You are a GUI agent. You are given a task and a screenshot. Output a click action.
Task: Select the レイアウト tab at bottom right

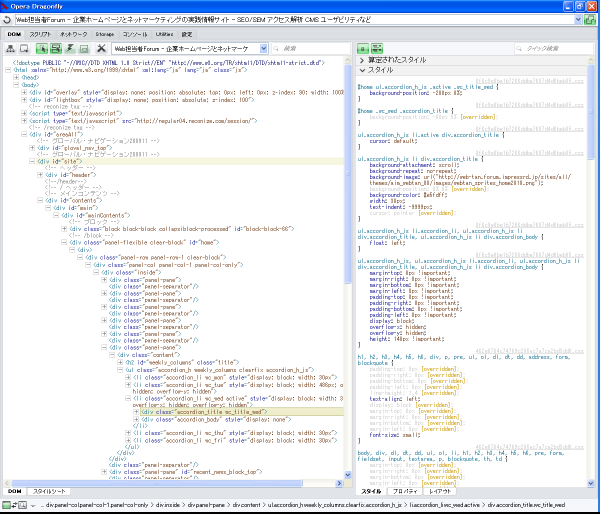click(441, 492)
